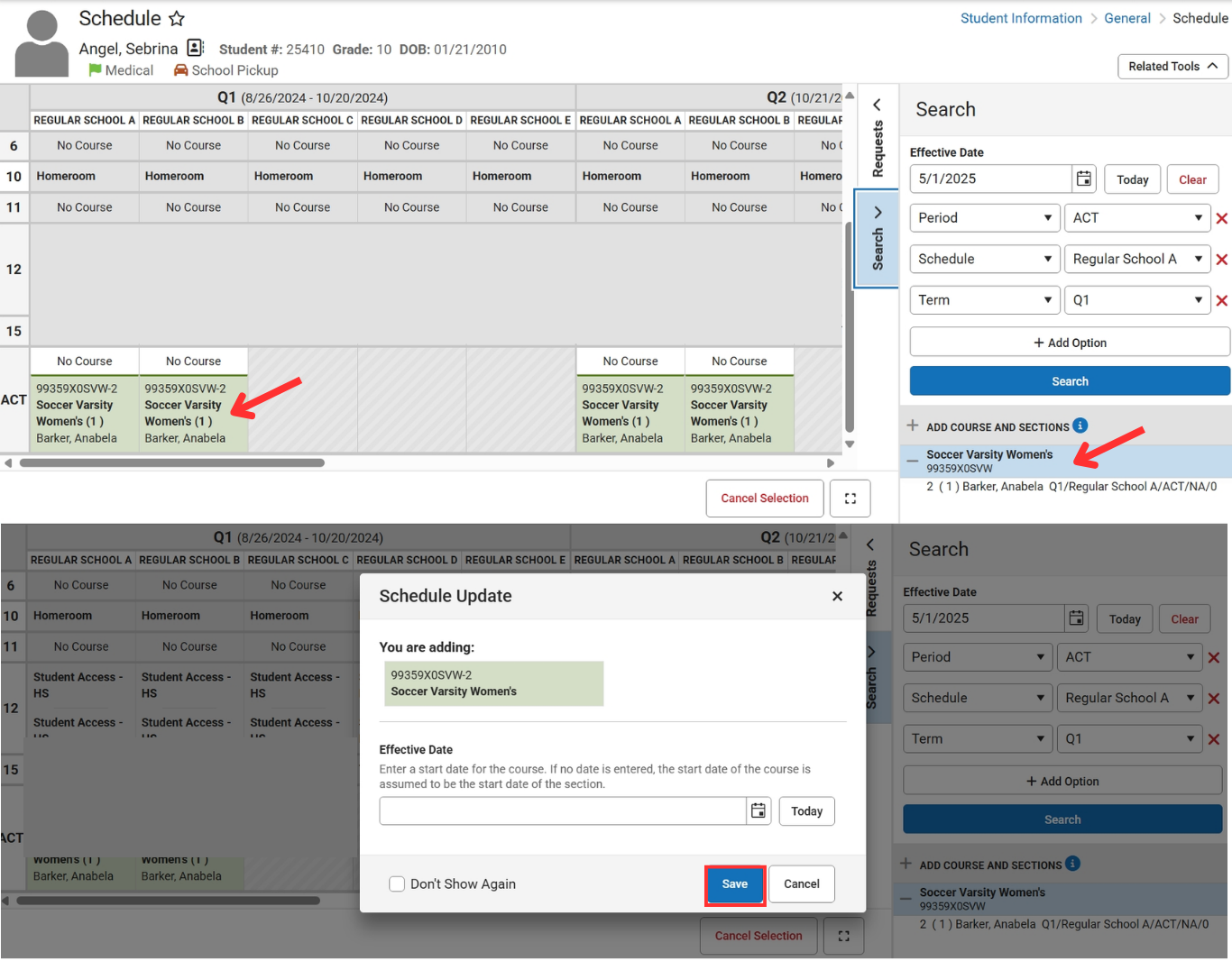Click the dimmed full-screen icon beside the dimmed Cancel Selection button
Viewport: 1232px width, 961px height.
[843, 936]
